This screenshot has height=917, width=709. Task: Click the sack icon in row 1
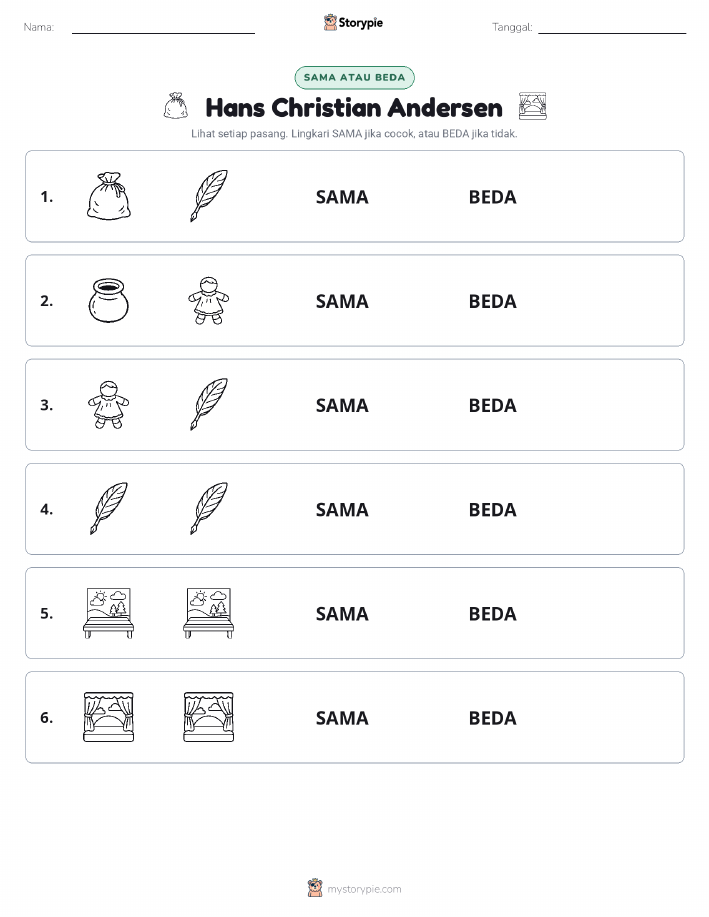[109, 196]
